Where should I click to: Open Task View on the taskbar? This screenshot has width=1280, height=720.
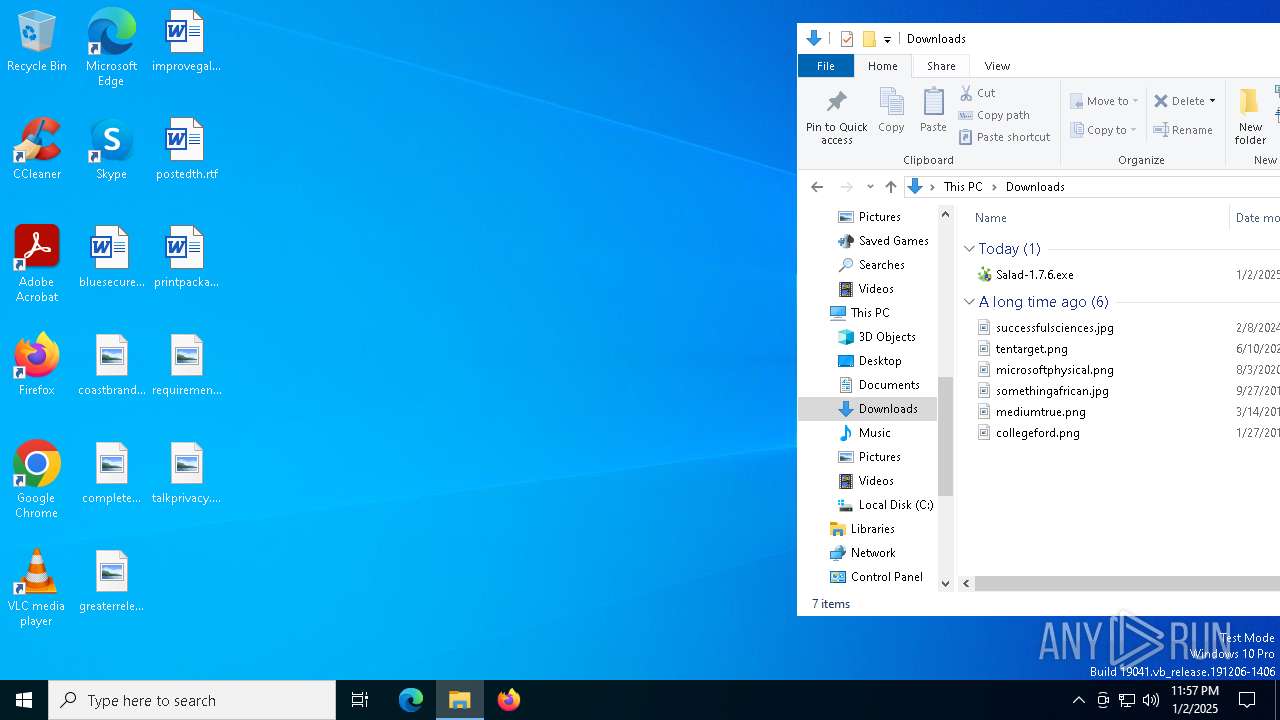360,700
